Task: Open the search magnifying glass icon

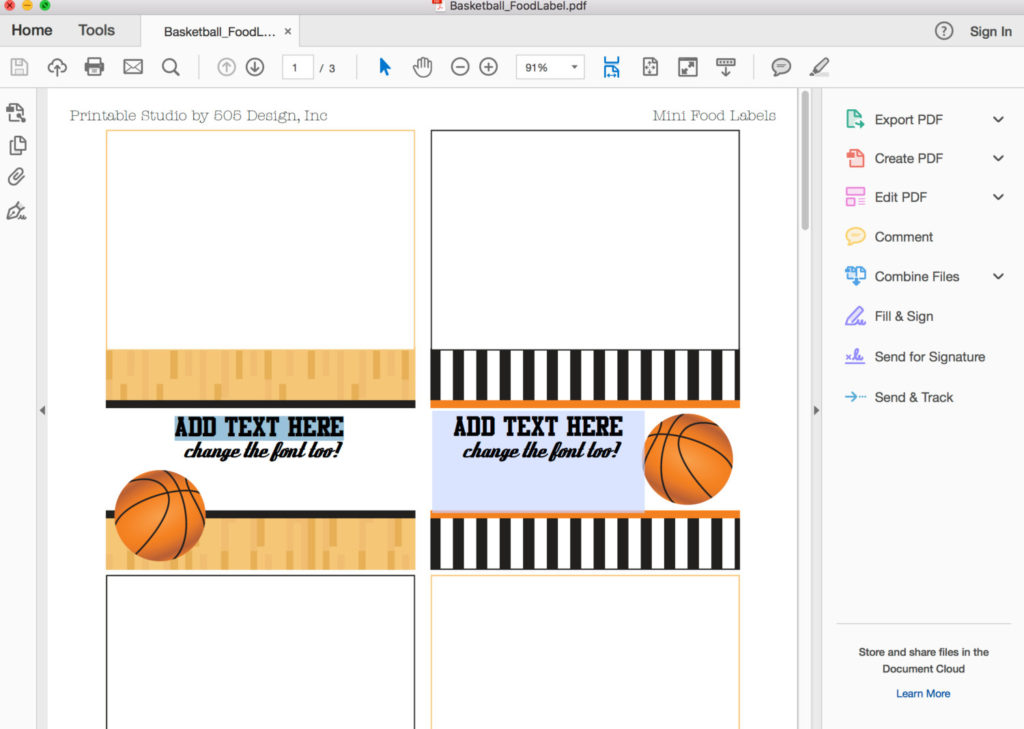Action: [x=171, y=67]
